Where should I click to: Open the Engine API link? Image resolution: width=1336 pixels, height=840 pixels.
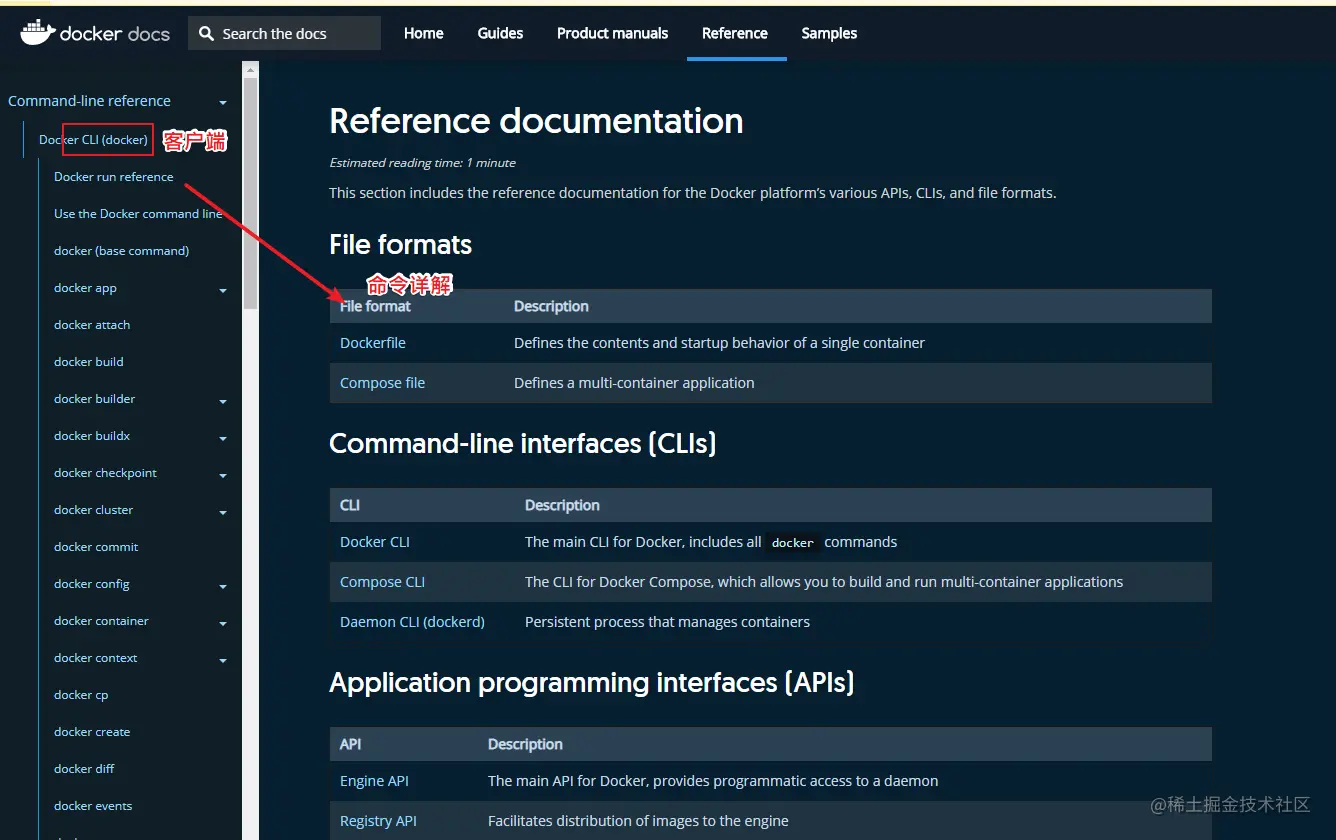click(x=374, y=781)
